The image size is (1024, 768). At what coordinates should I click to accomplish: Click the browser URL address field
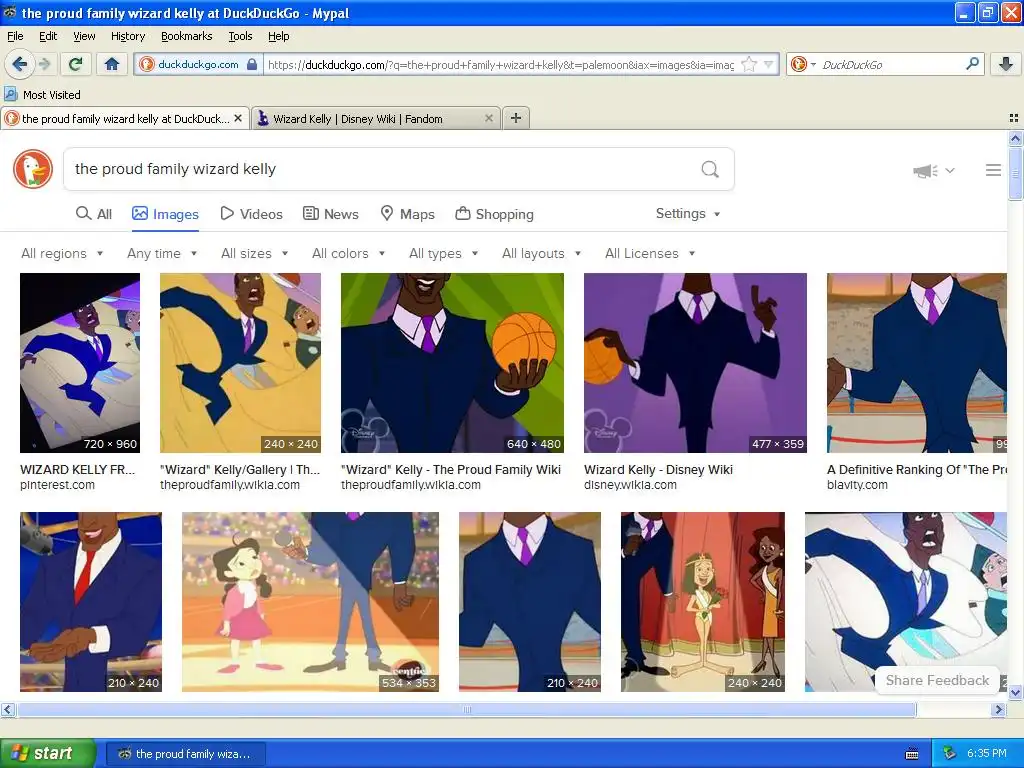(x=500, y=65)
